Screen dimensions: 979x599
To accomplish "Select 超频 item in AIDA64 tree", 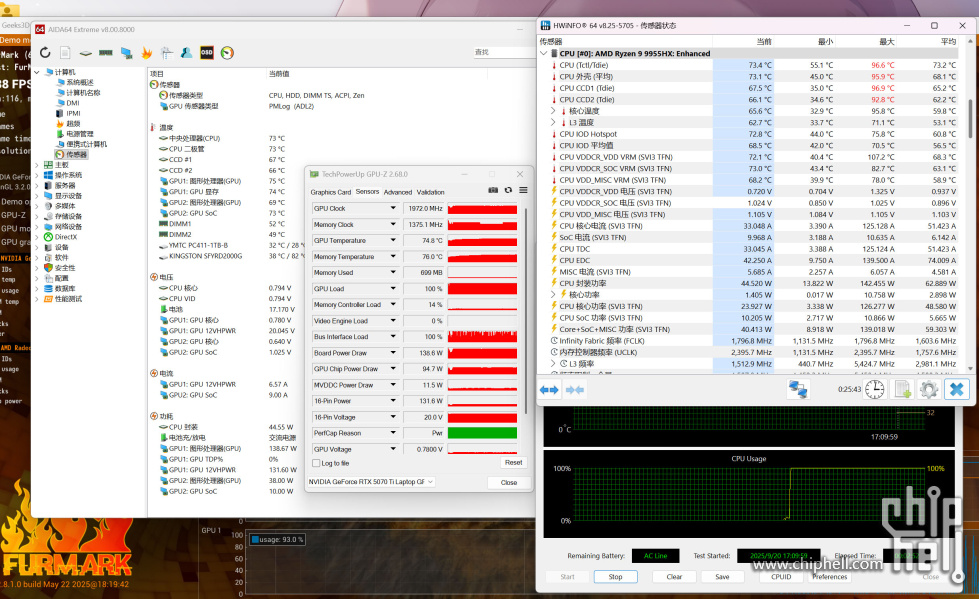I will point(69,124).
